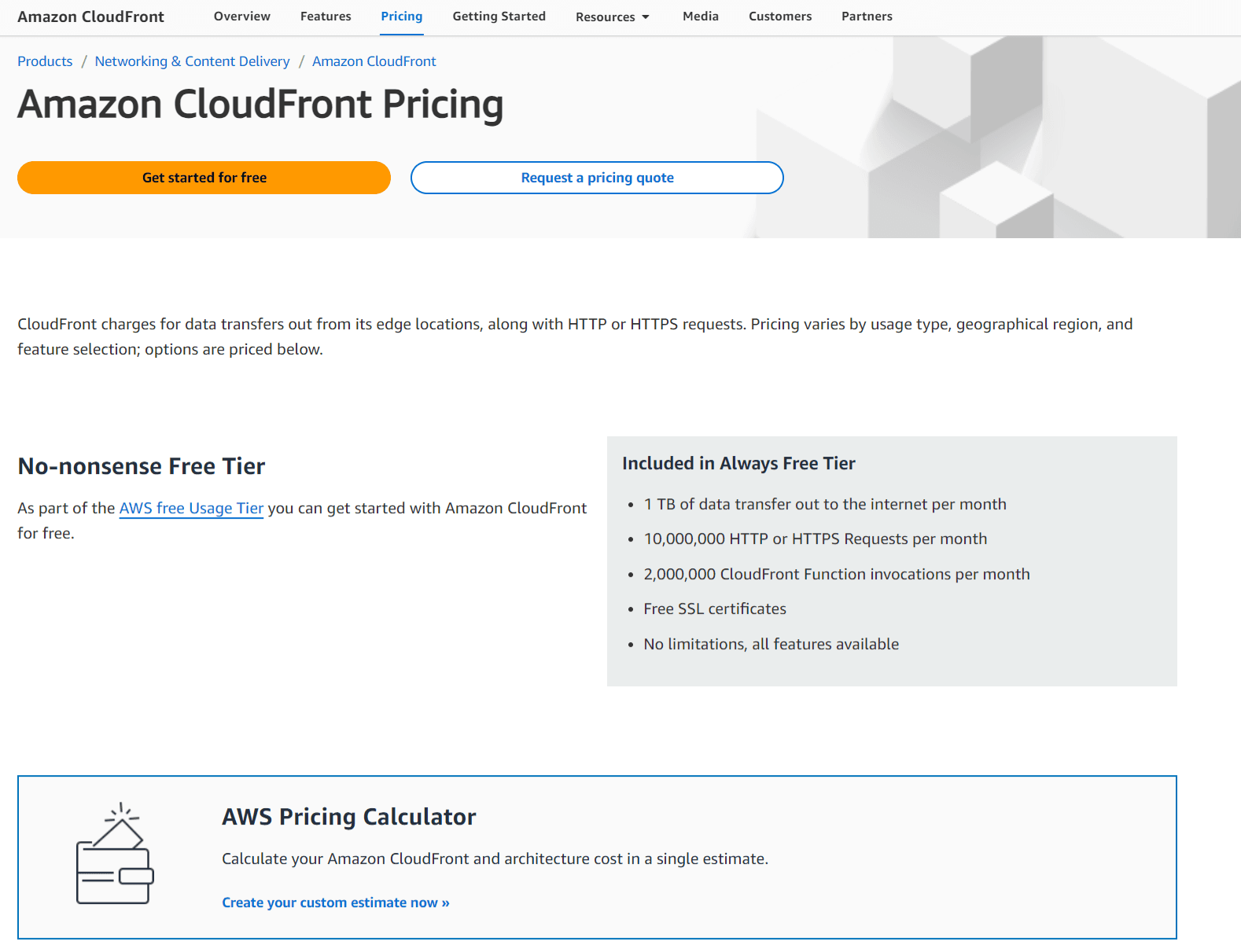Click the AWS Pricing Calculator heading
The image size is (1241, 952).
tap(348, 817)
